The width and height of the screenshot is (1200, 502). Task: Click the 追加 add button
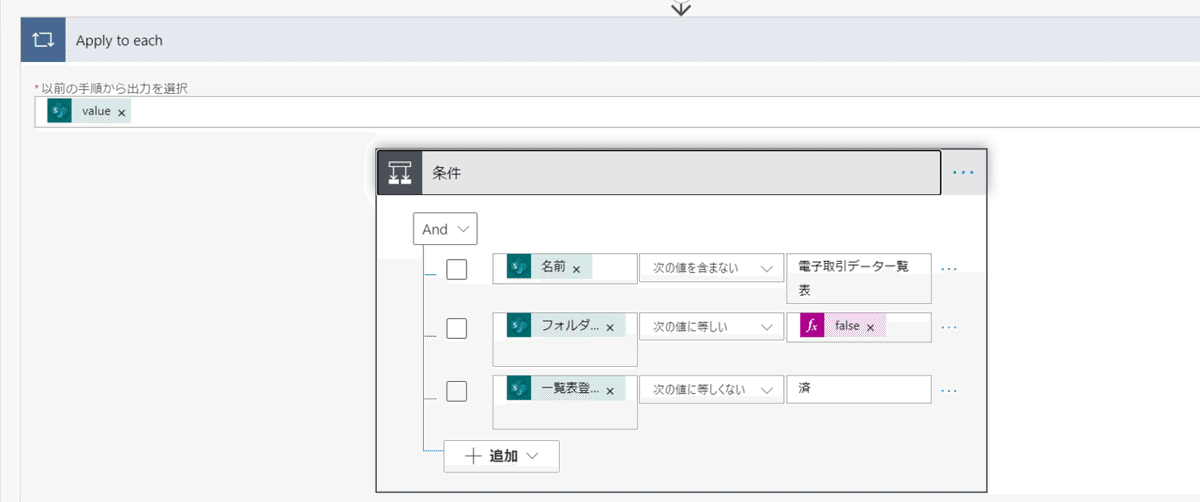point(502,455)
